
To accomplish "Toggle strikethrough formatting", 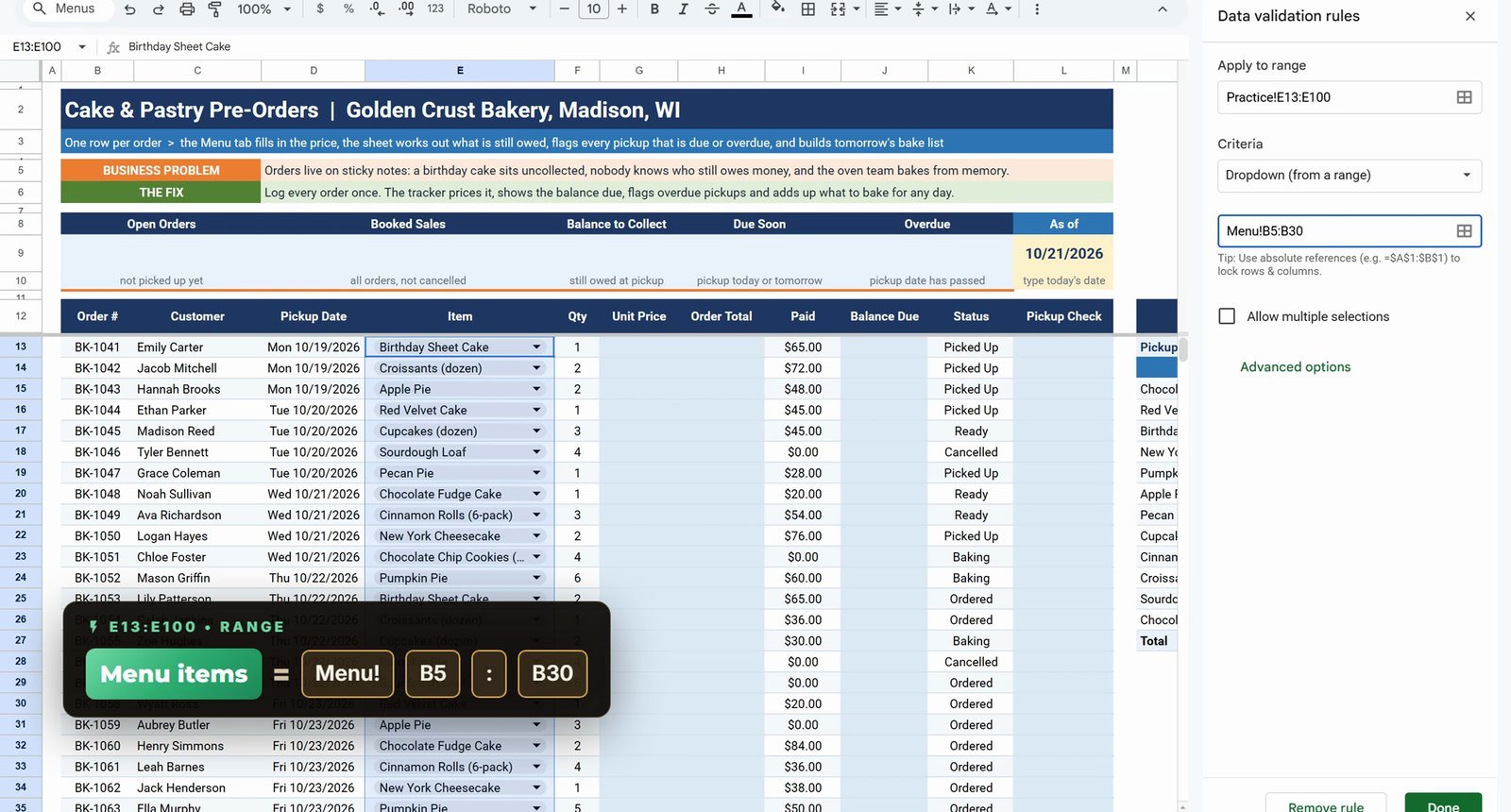I will tap(712, 8).
